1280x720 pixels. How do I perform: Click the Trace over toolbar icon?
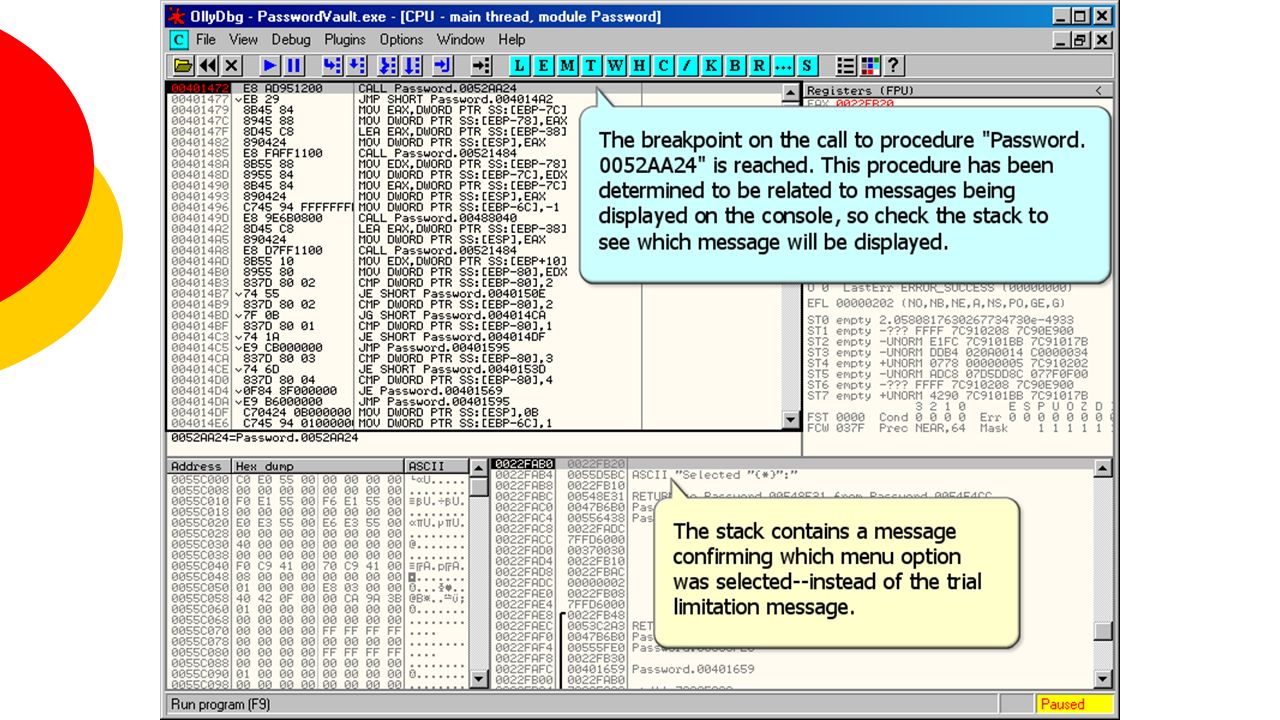(x=413, y=66)
